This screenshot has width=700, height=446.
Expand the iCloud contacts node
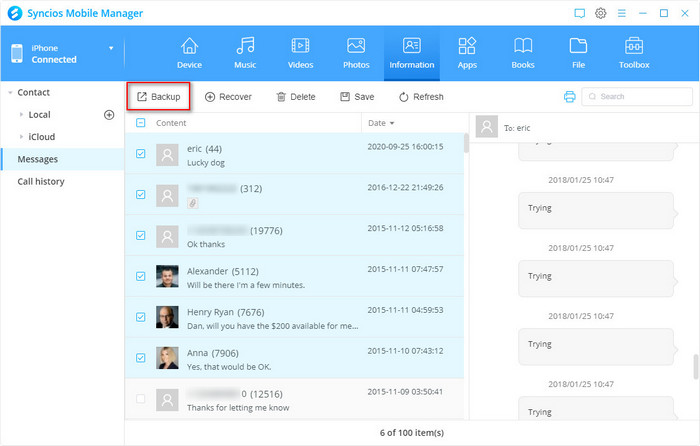21,137
